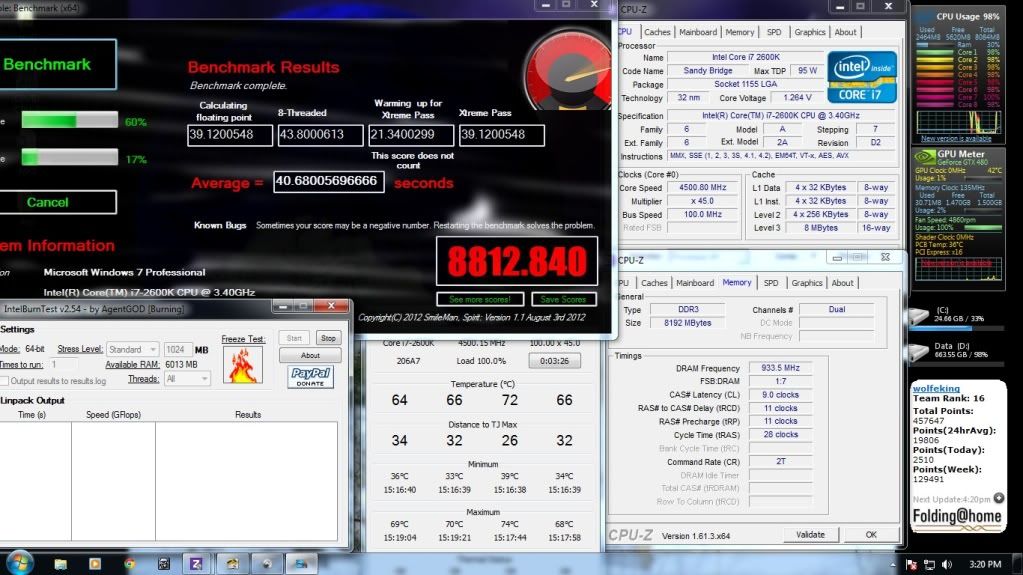The image size is (1023, 575).
Task: Open Windows Media Player from taskbar
Action: point(95,564)
